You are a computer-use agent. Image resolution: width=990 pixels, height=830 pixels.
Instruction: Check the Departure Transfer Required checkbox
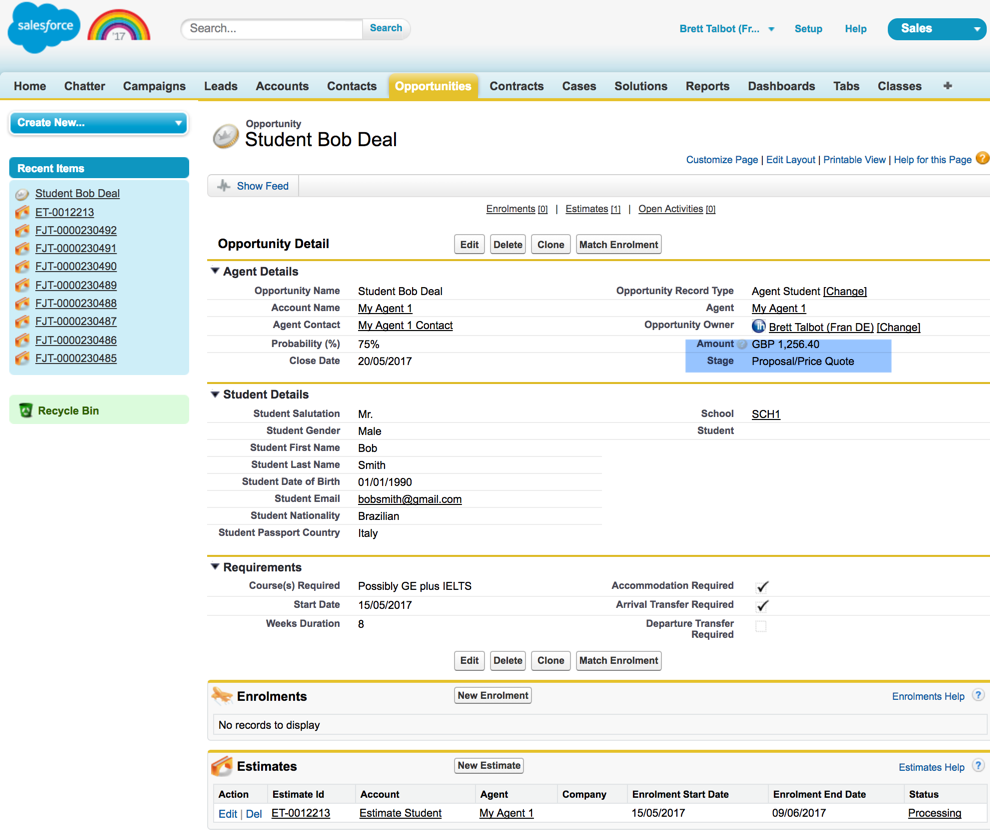pyautogui.click(x=761, y=627)
